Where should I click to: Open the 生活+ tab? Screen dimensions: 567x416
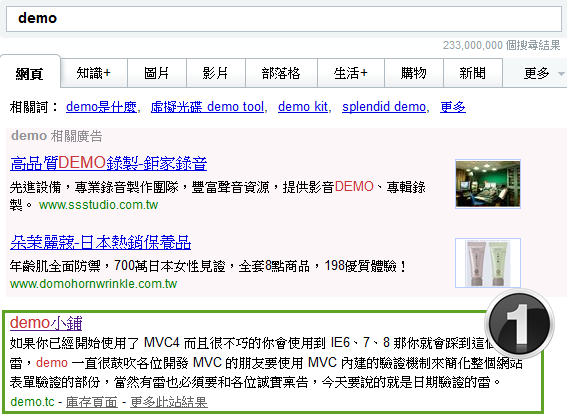point(351,73)
